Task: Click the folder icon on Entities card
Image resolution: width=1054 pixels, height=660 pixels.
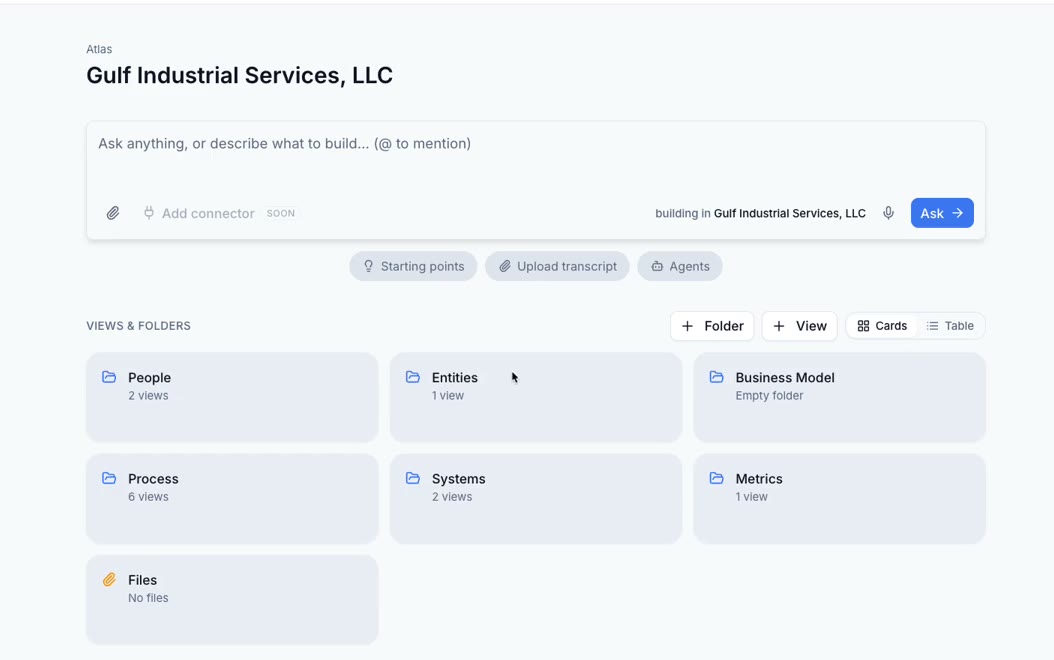Action: click(413, 377)
